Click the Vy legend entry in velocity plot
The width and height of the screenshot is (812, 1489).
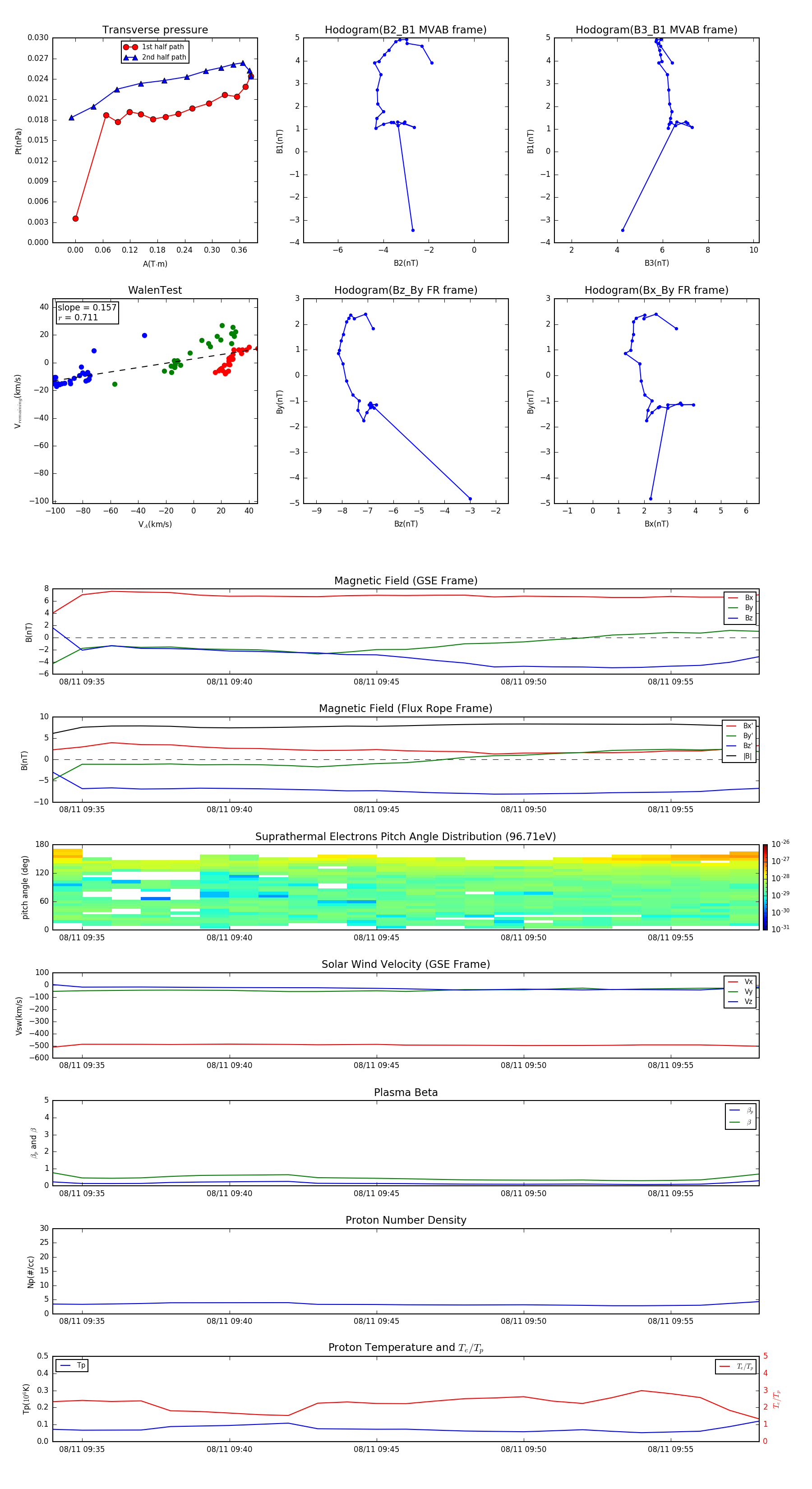tap(741, 991)
